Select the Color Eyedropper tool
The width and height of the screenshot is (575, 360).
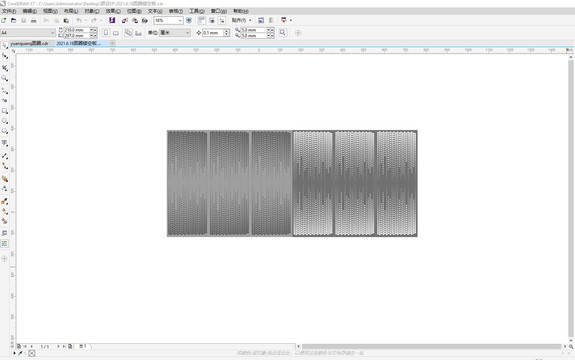click(4, 201)
